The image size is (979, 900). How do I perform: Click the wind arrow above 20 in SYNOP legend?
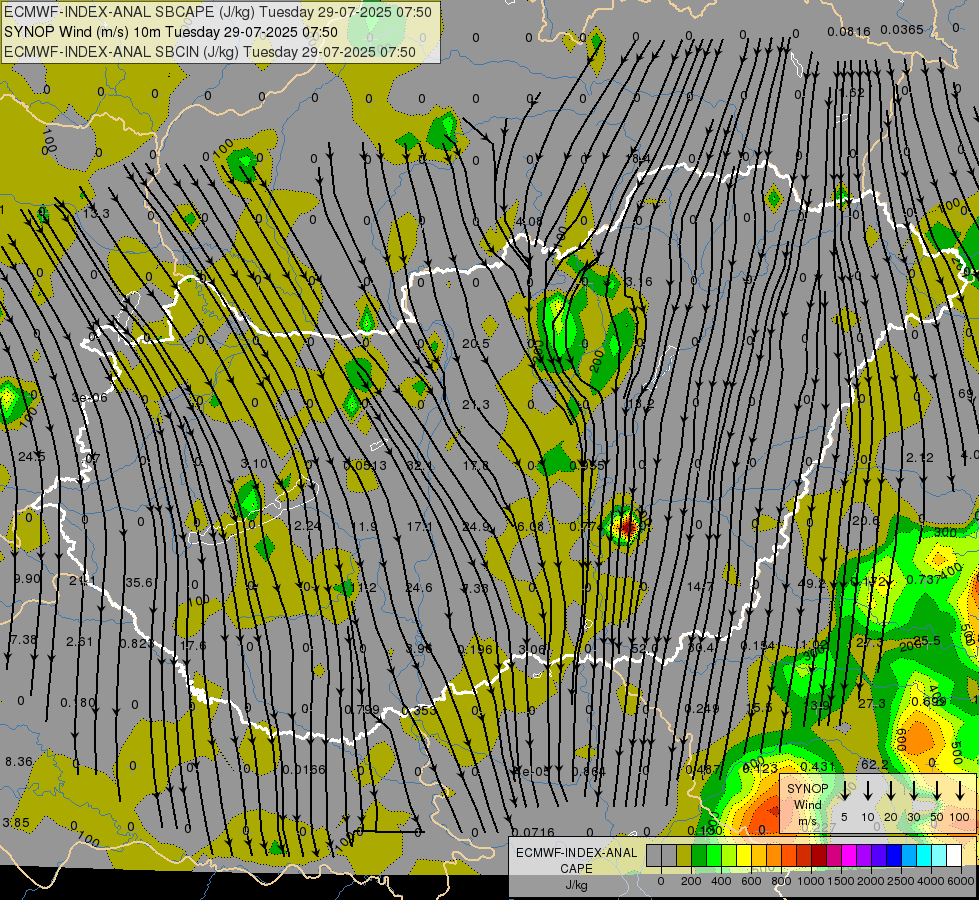pos(891,789)
